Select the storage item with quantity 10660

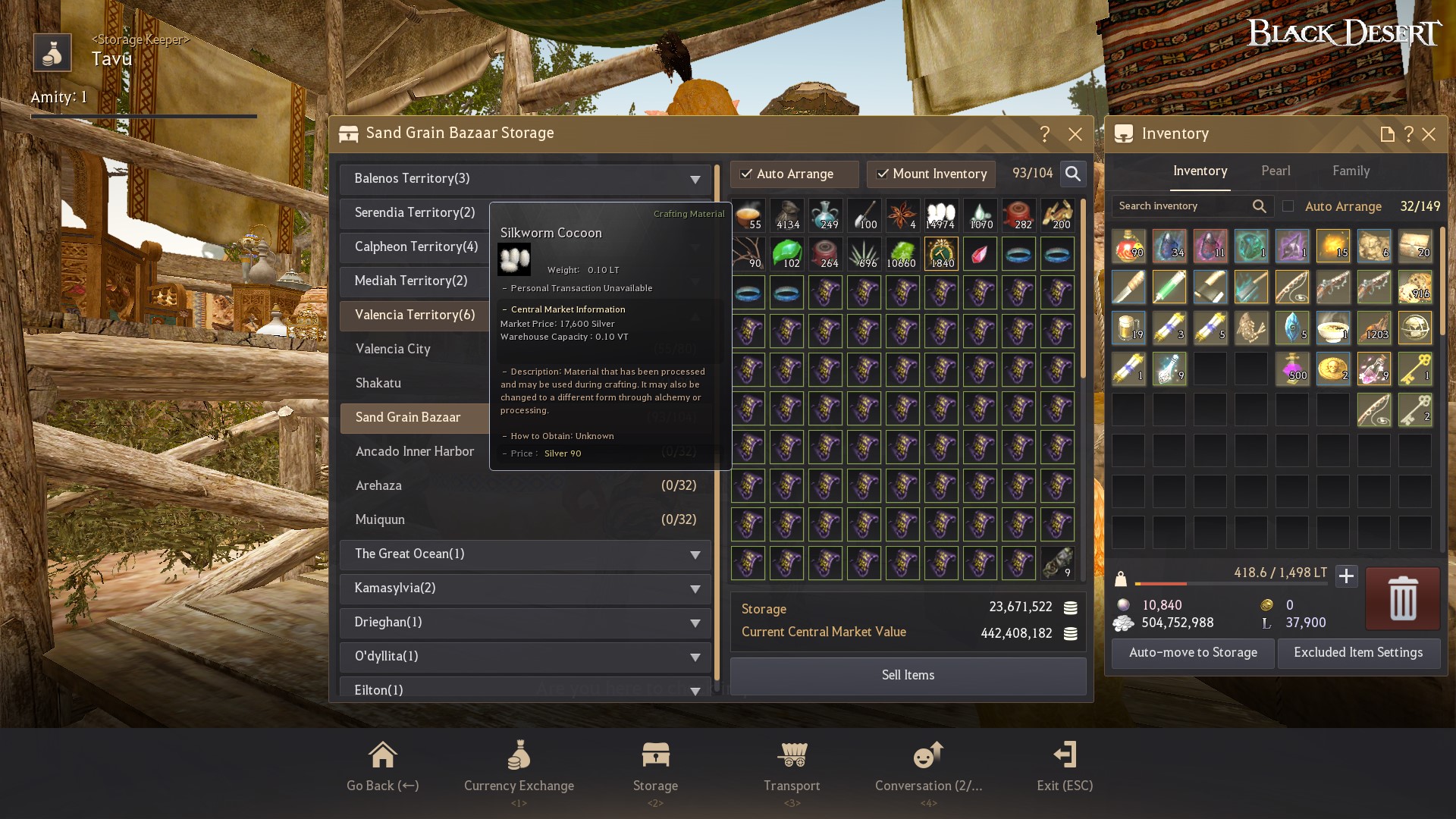[x=902, y=254]
